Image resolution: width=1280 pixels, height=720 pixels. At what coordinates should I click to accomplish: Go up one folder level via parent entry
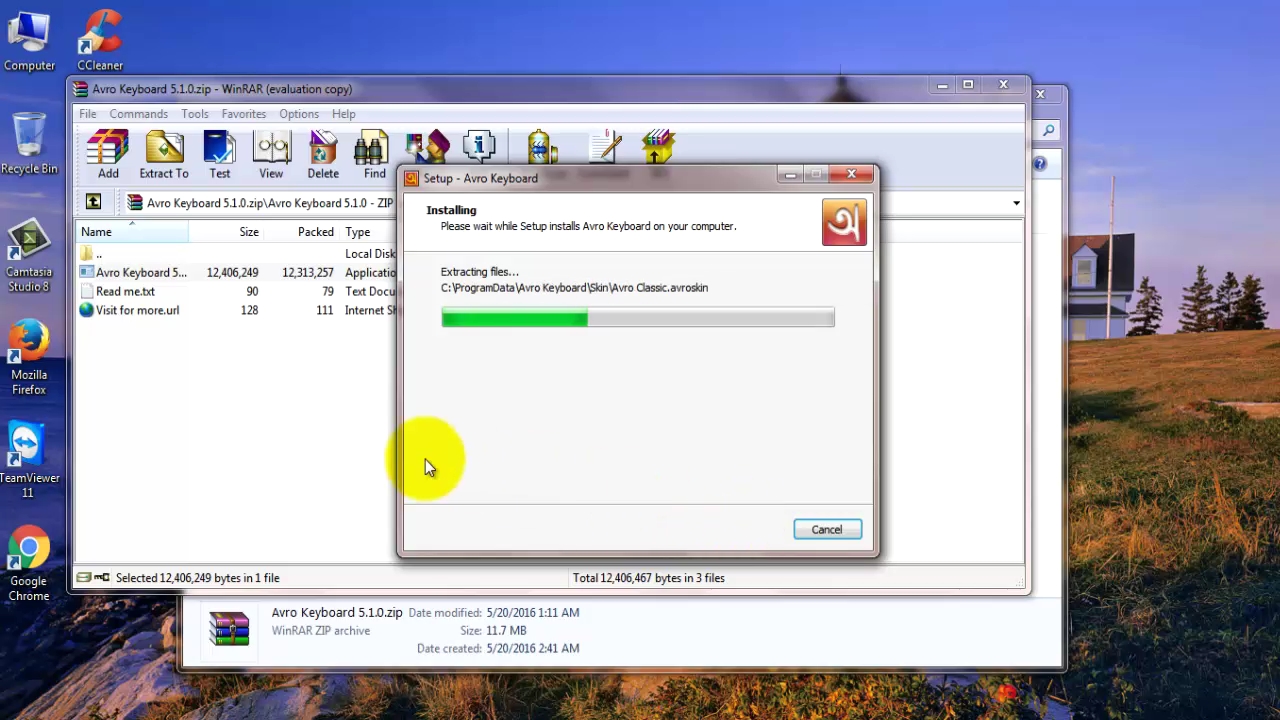pos(99,253)
